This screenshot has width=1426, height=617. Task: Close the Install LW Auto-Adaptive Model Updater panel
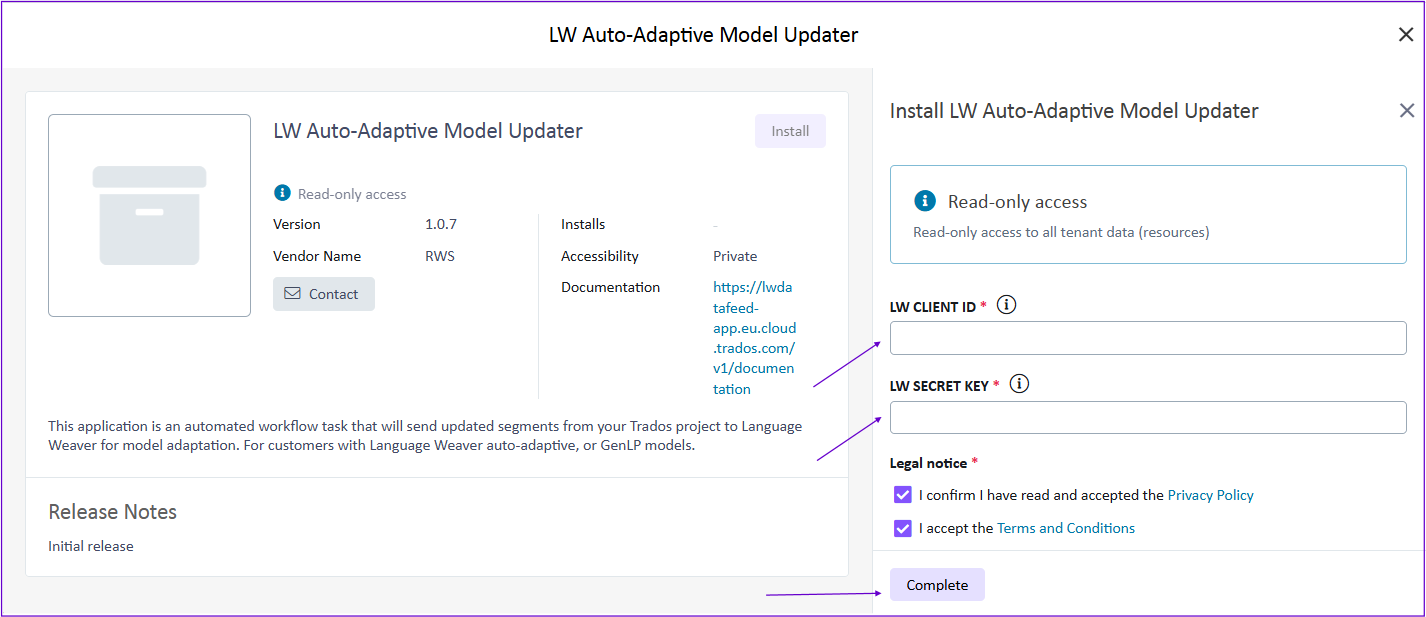coord(1406,111)
